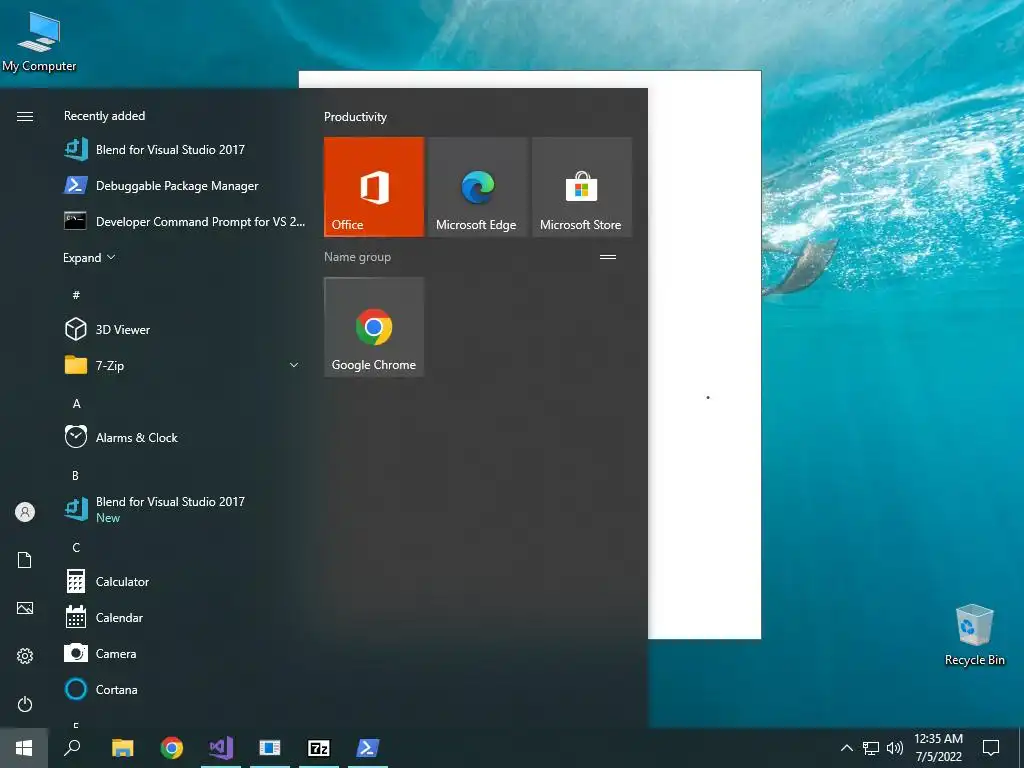This screenshot has width=1024, height=768.
Task: Jump to letter C section header
Action: click(x=76, y=547)
